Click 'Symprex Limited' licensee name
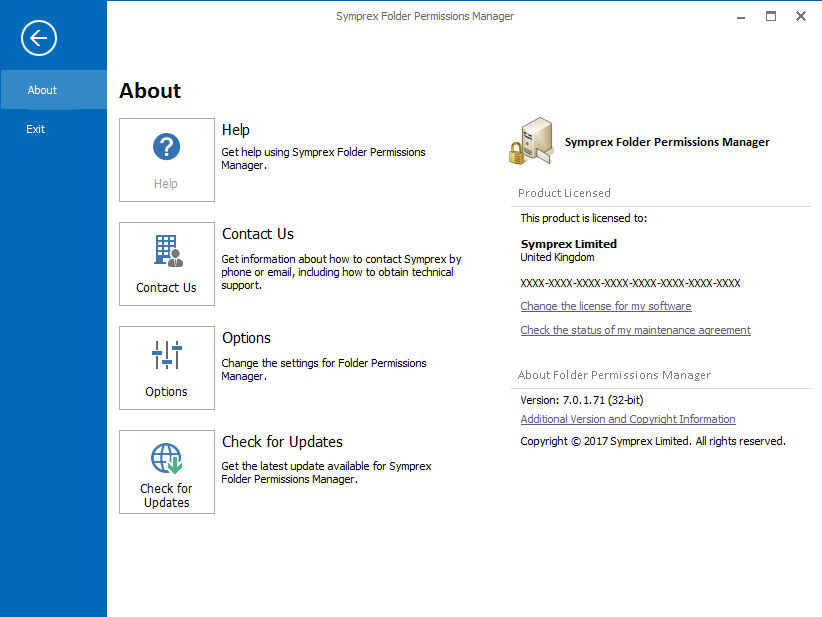Image resolution: width=822 pixels, height=617 pixels. pyautogui.click(x=568, y=244)
